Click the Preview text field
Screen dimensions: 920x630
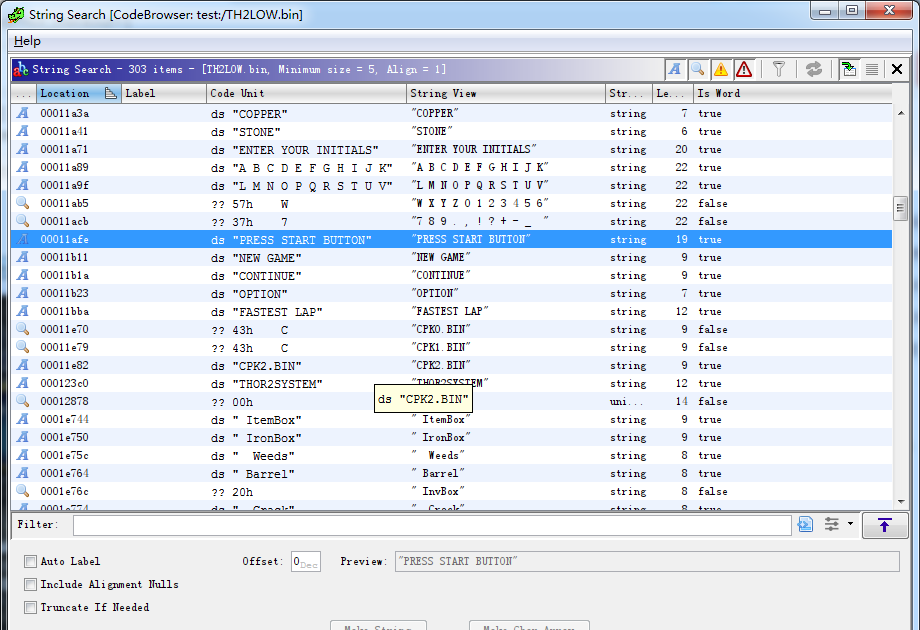coord(647,561)
